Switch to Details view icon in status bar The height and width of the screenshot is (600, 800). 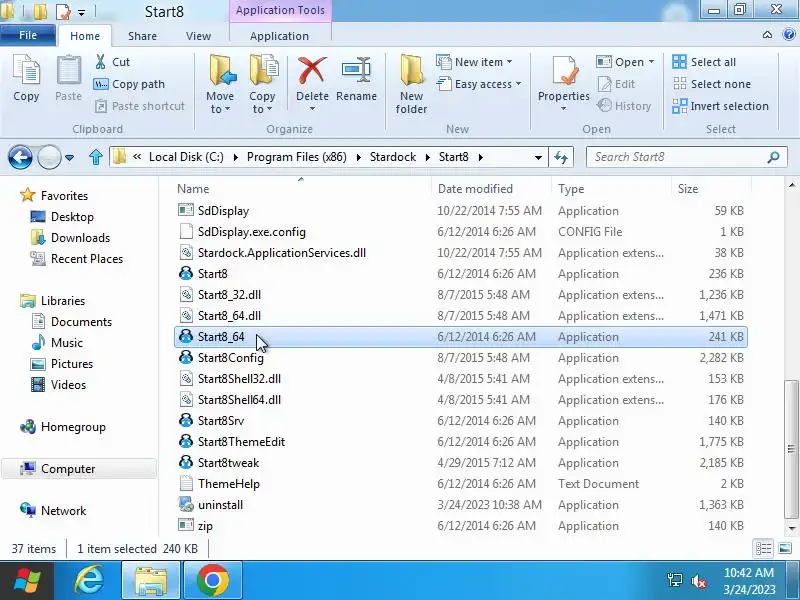click(x=764, y=549)
